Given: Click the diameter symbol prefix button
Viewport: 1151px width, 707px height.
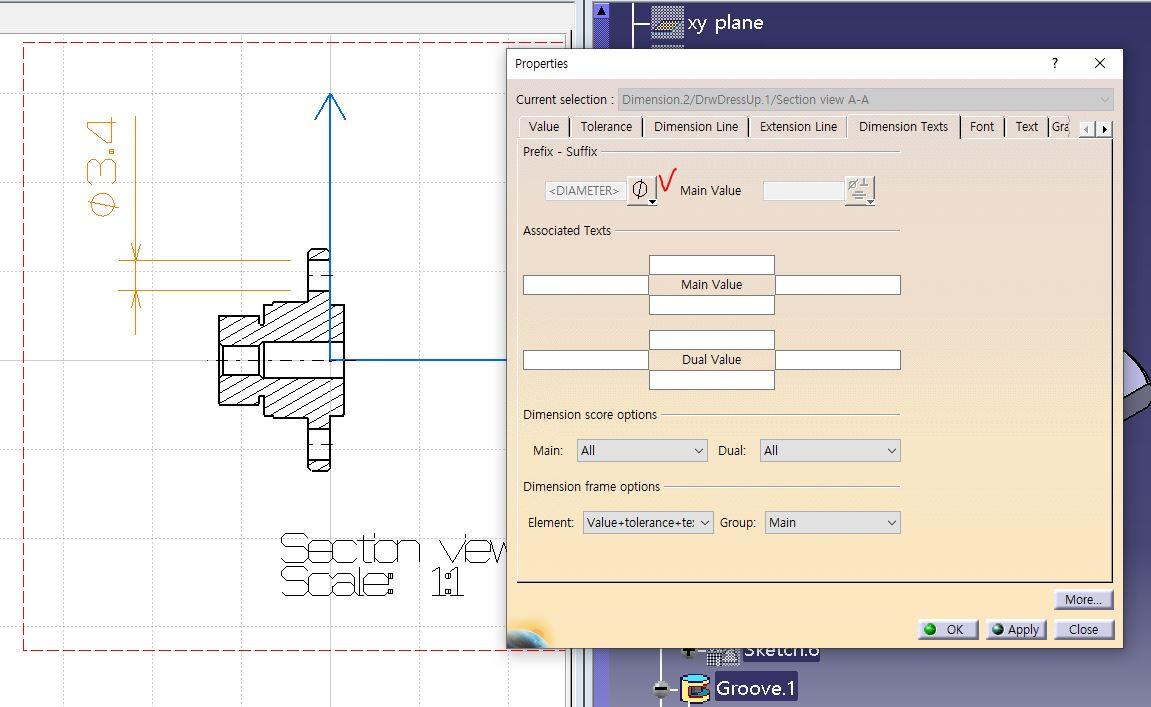Looking at the screenshot, I should [x=641, y=190].
